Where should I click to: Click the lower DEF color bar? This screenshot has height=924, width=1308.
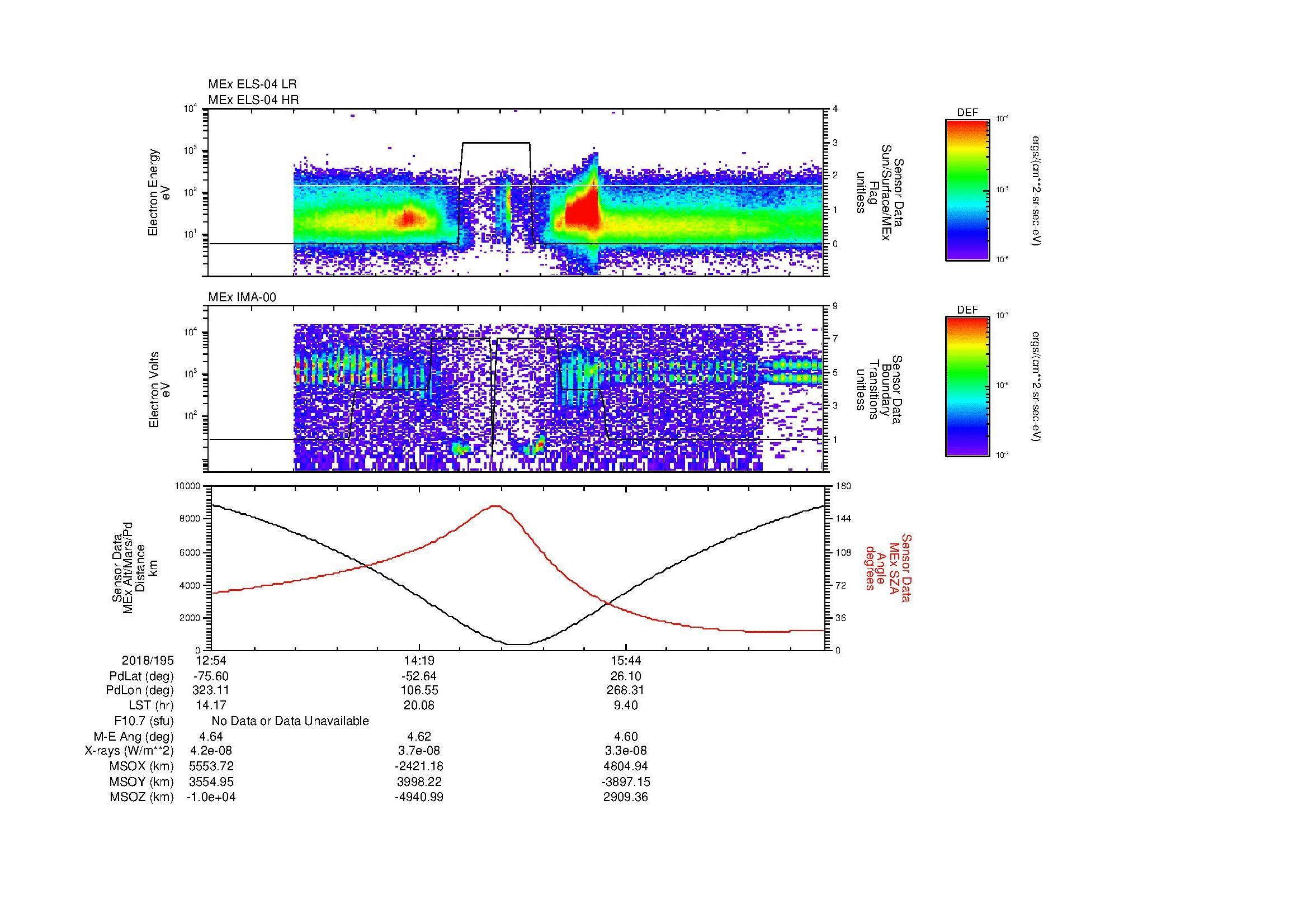(967, 387)
